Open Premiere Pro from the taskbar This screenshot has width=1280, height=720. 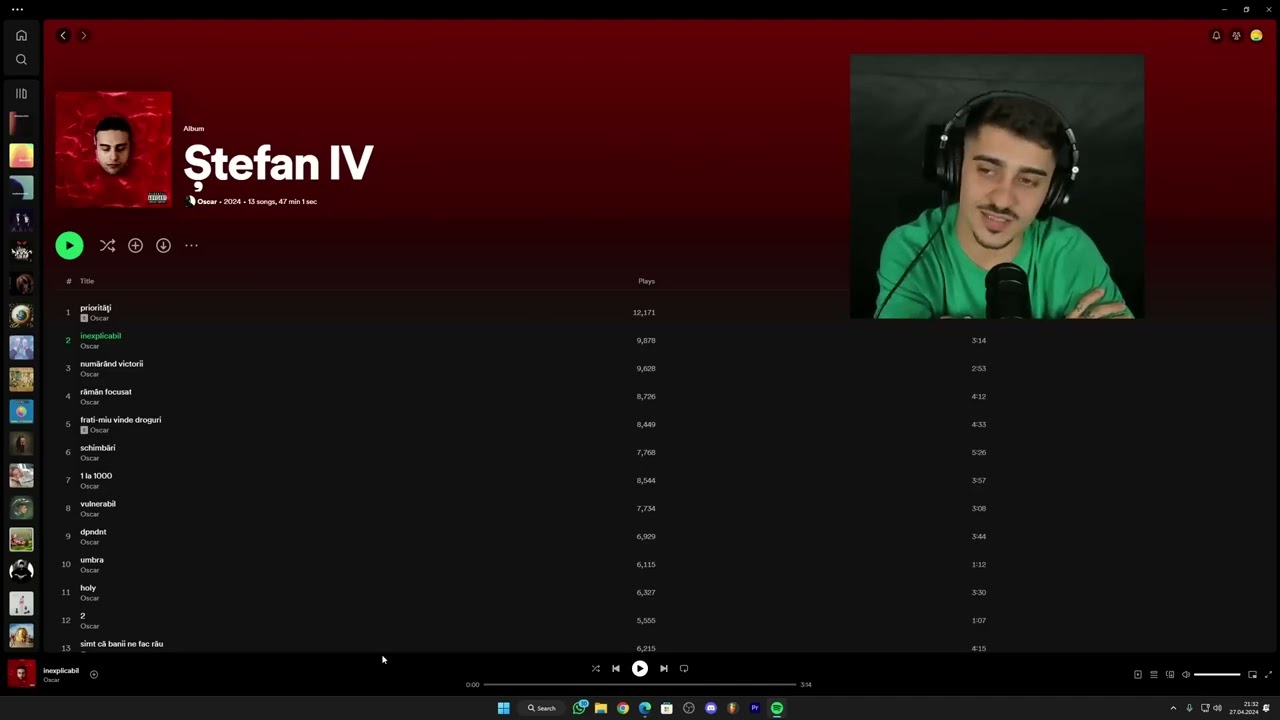755,708
